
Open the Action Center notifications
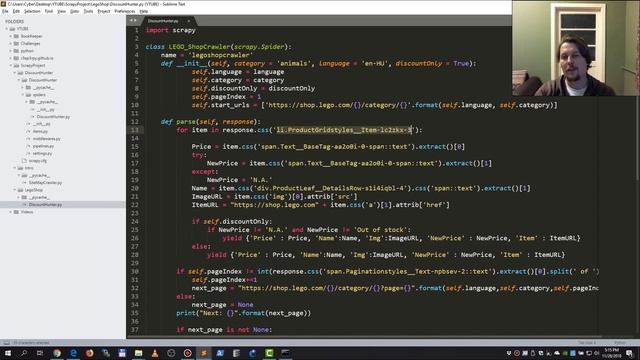point(629,353)
